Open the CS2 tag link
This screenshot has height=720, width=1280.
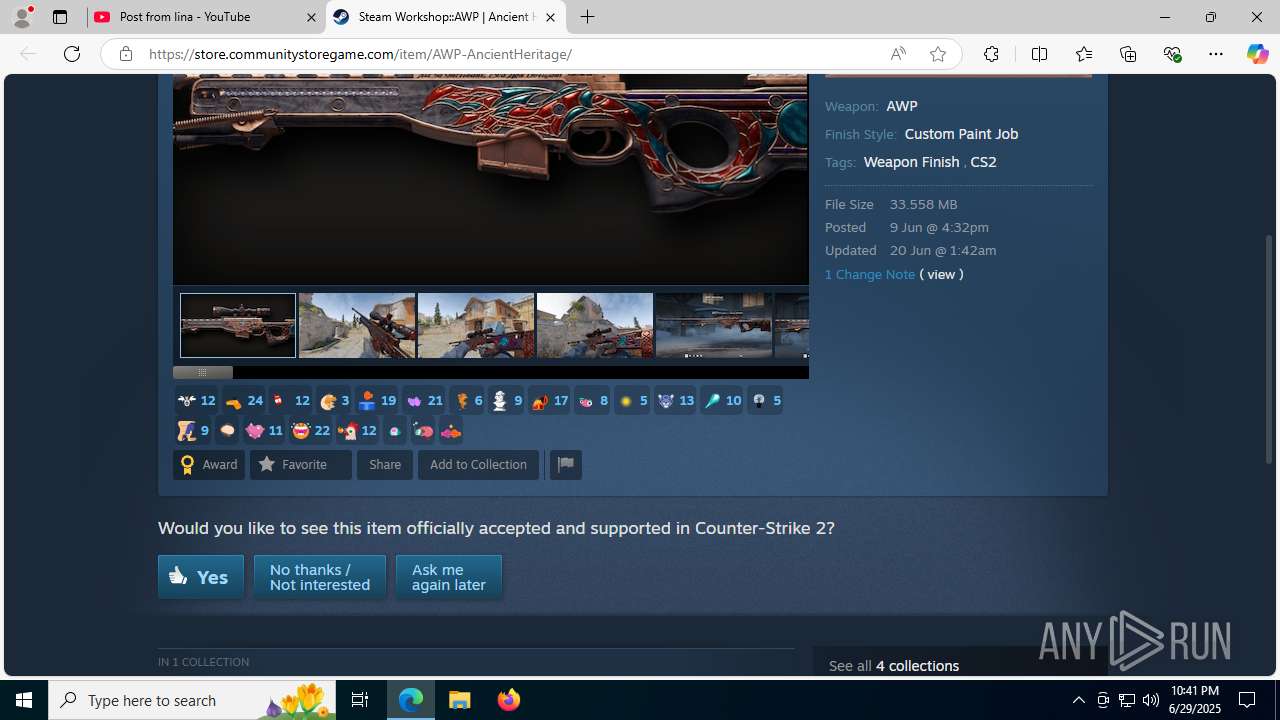[983, 162]
